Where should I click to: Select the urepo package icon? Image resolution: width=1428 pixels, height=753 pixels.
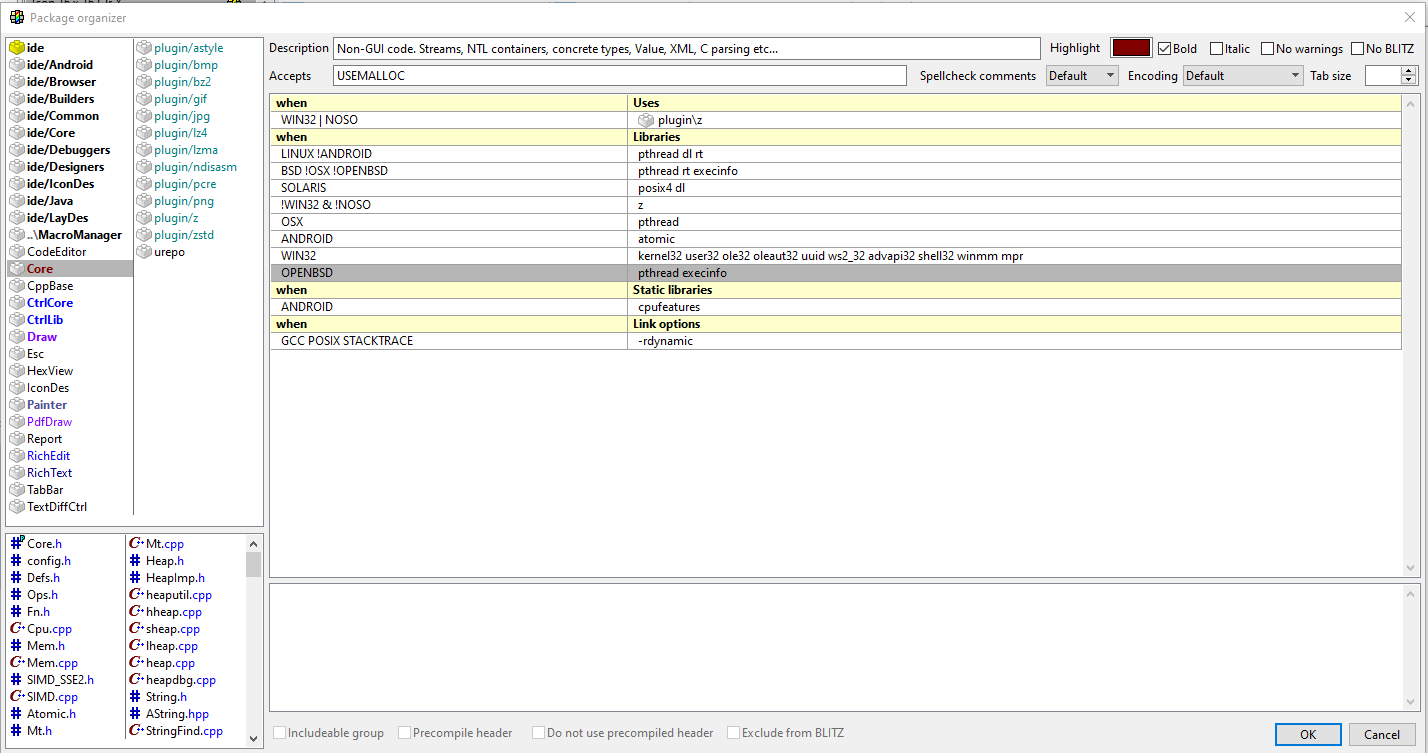(144, 252)
